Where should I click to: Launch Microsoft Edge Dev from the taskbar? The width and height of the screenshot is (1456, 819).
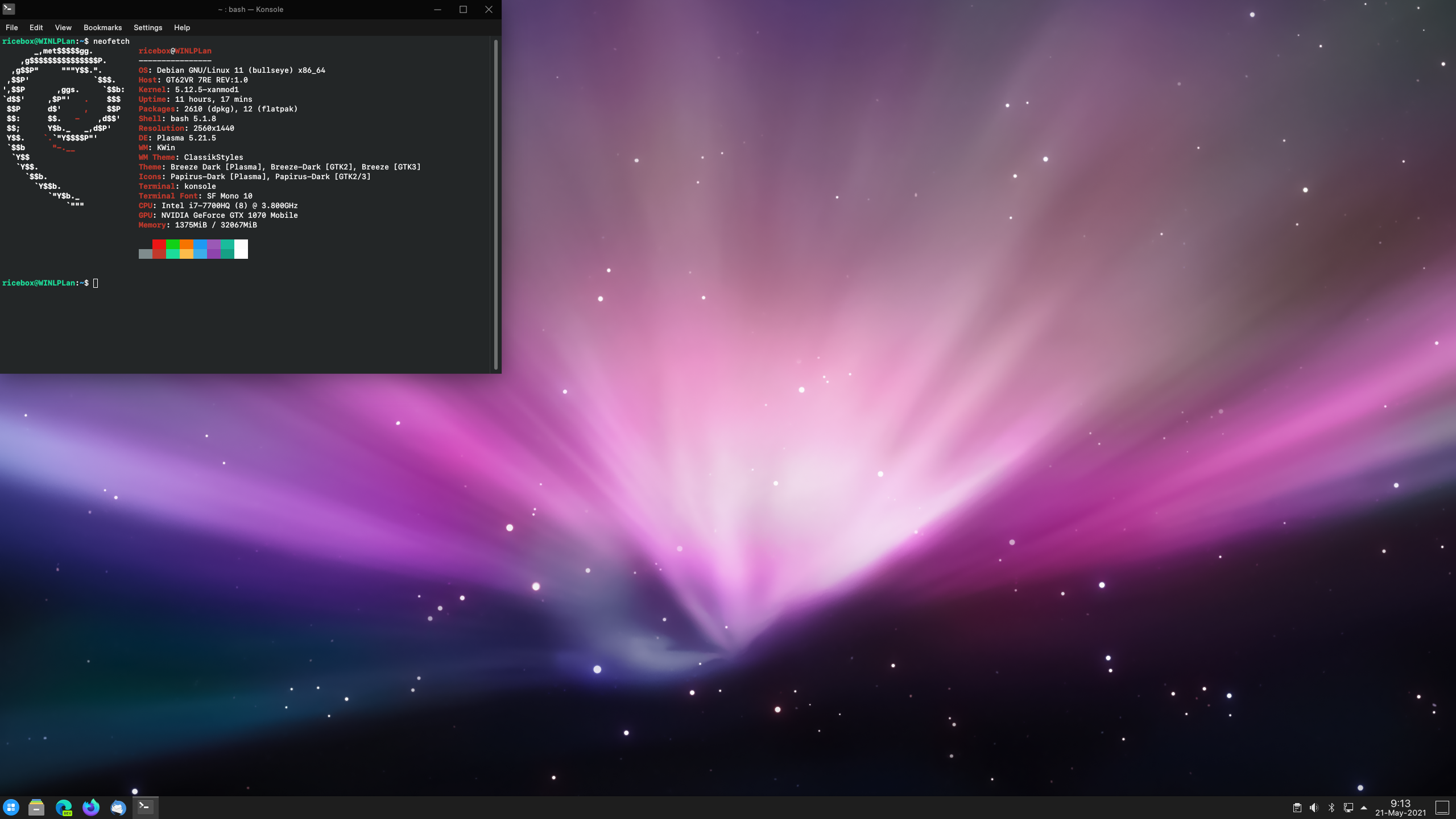(64, 808)
